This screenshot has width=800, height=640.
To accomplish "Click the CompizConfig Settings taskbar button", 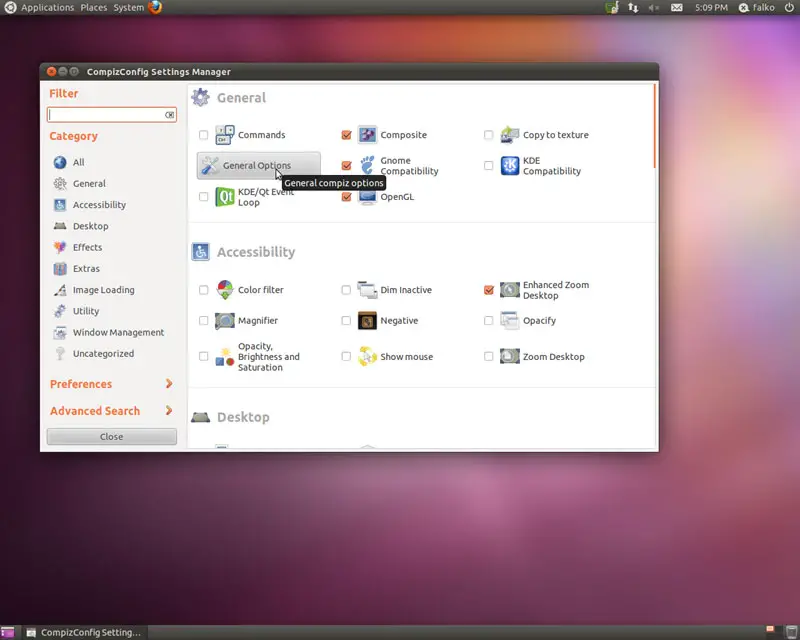I will click(x=84, y=632).
